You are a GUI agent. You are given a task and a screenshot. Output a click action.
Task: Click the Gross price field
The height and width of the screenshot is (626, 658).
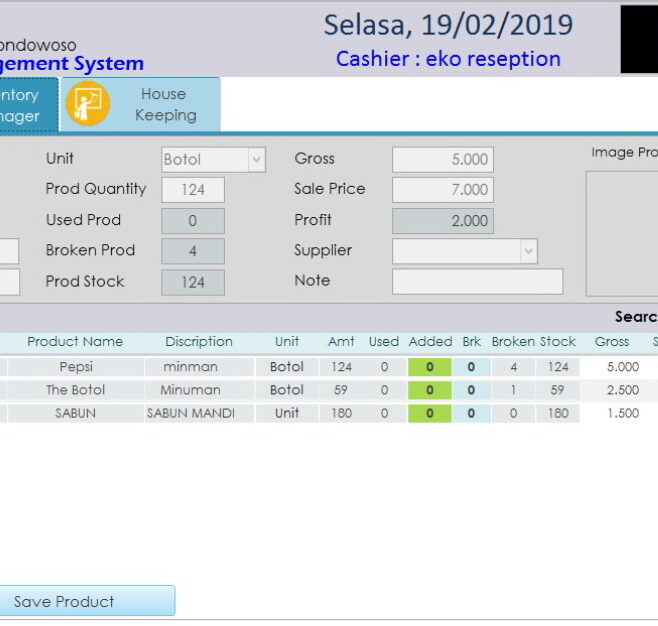442,160
